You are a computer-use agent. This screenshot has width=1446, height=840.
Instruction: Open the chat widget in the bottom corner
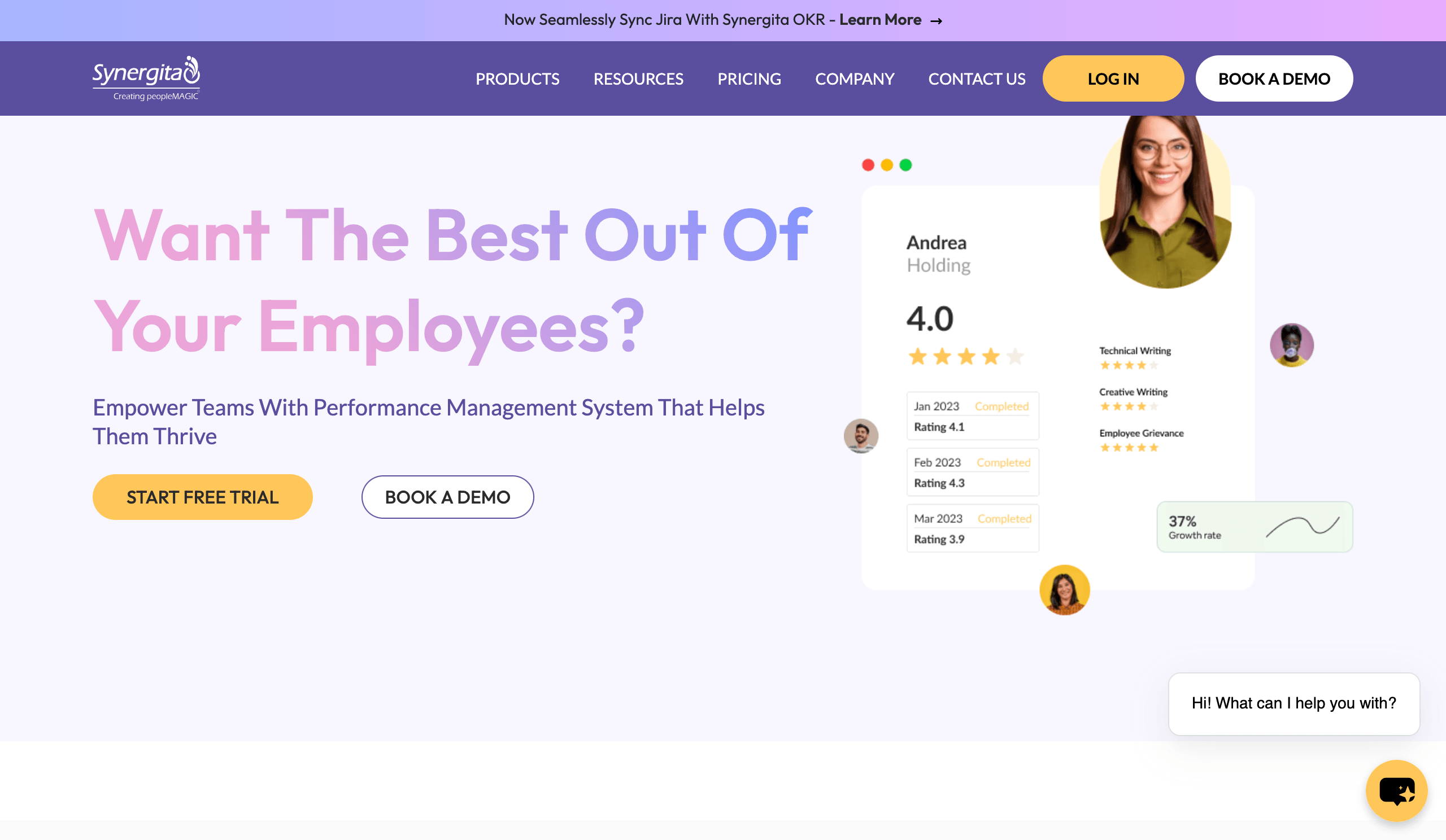click(x=1397, y=790)
